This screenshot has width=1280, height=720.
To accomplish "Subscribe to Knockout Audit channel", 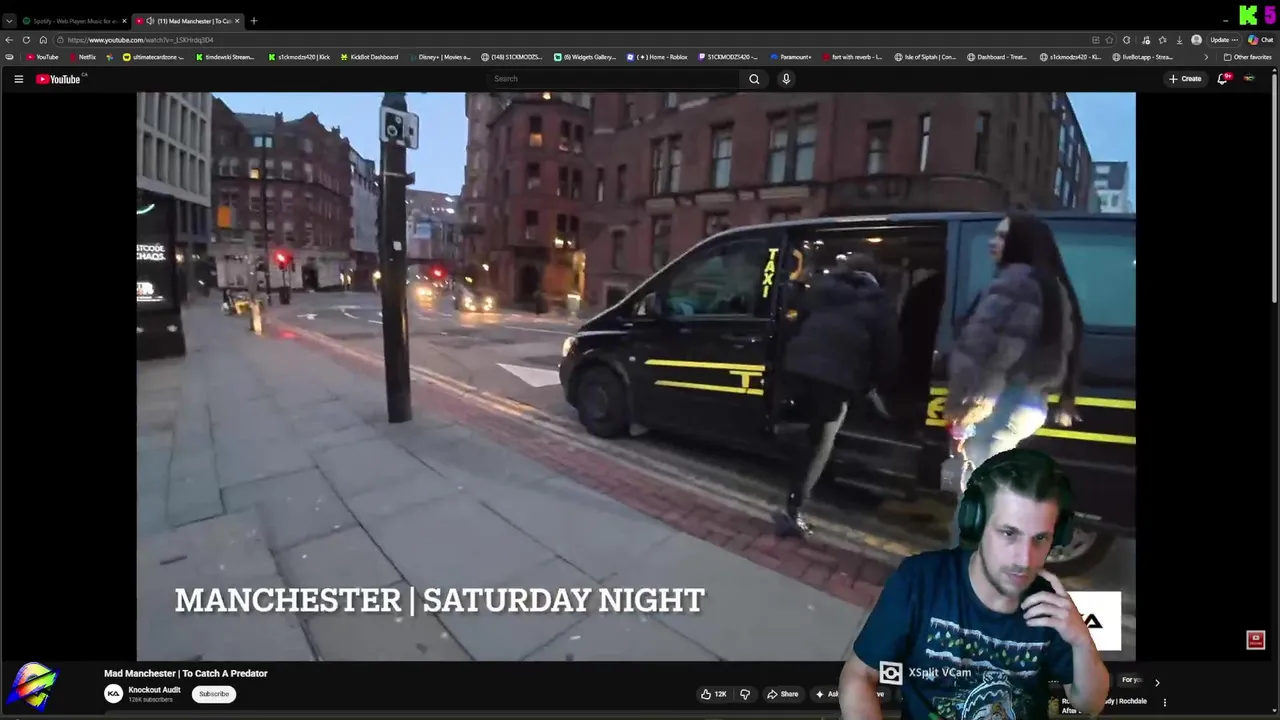I will [214, 694].
